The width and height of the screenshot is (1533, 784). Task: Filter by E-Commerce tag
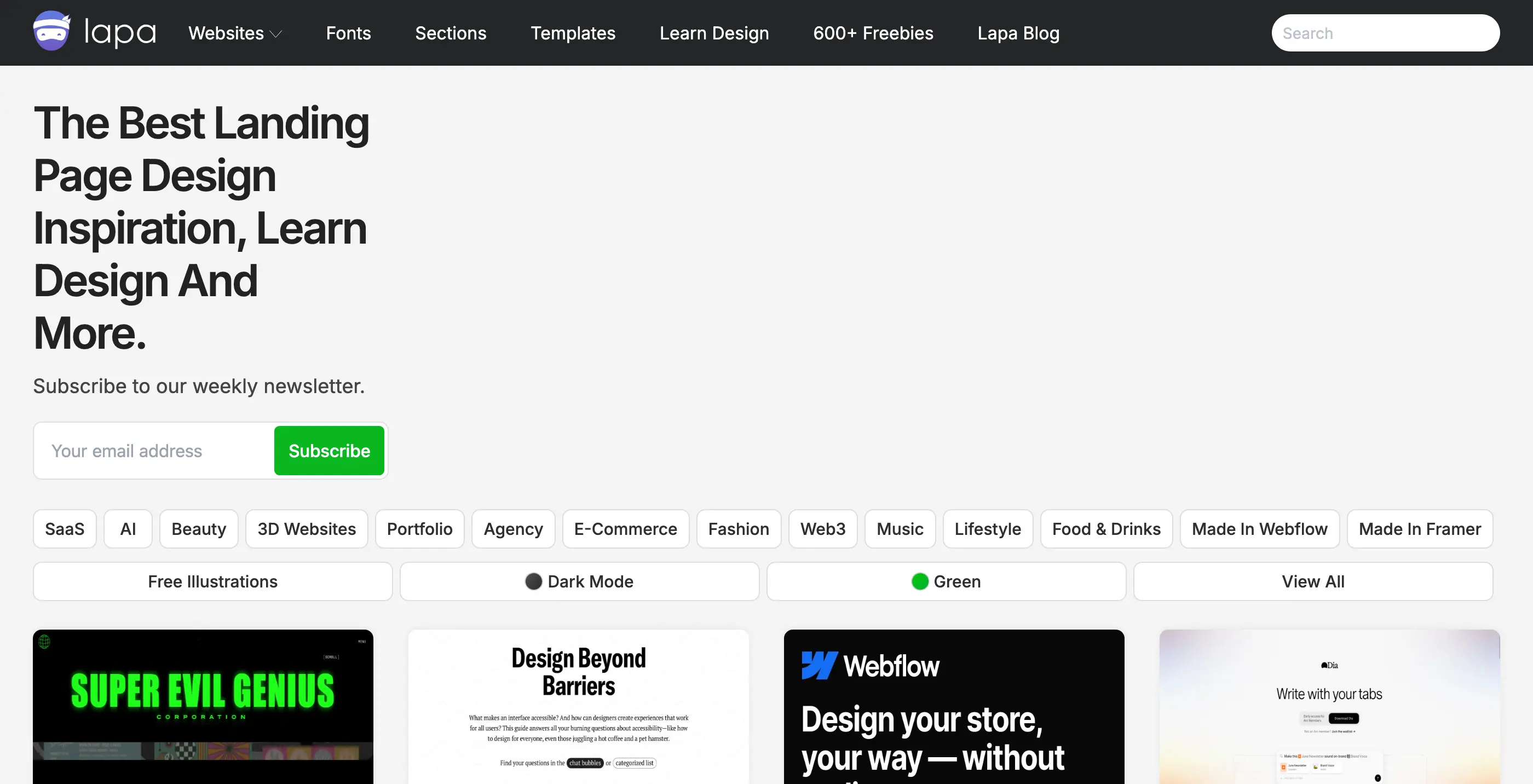click(625, 529)
